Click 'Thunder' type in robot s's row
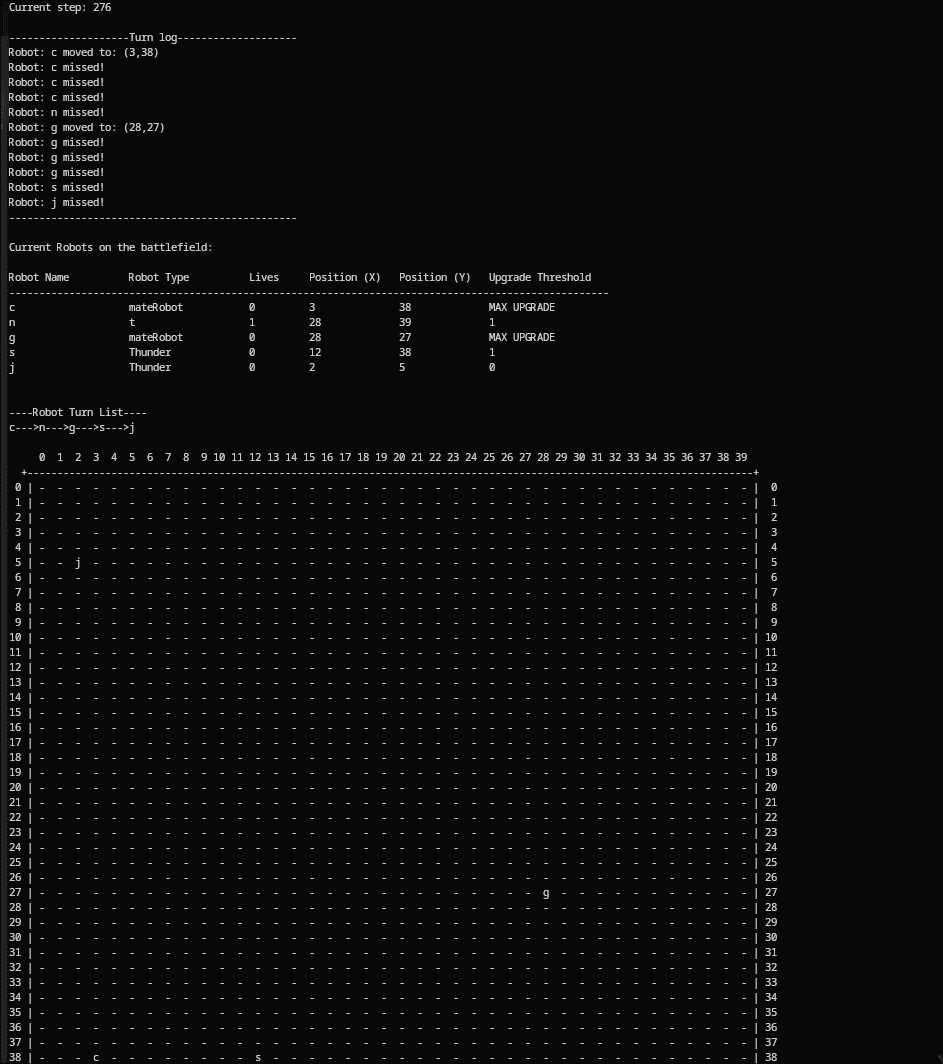943x1064 pixels. [149, 352]
